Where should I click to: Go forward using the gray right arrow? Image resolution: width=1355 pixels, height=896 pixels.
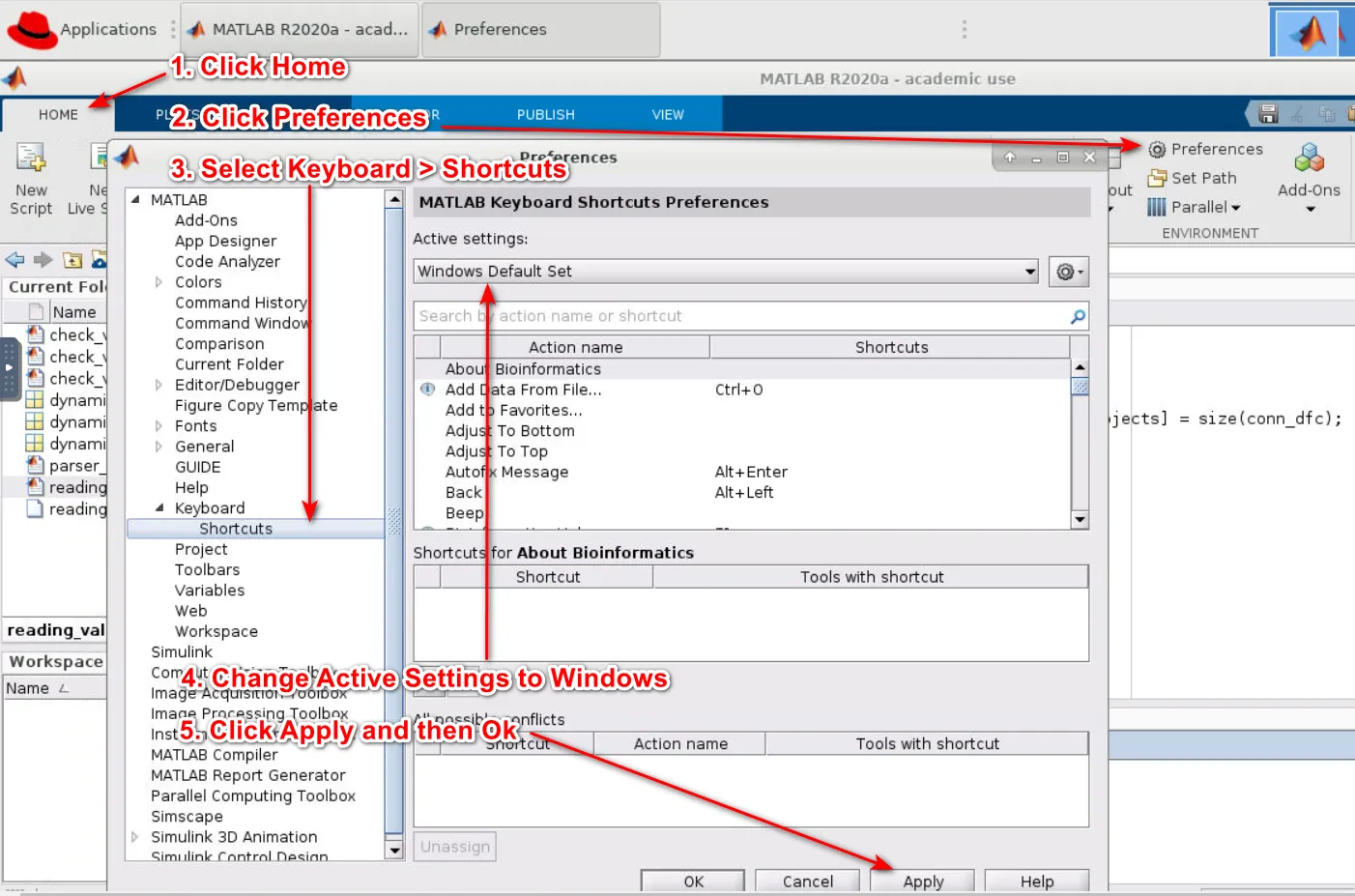click(43, 259)
